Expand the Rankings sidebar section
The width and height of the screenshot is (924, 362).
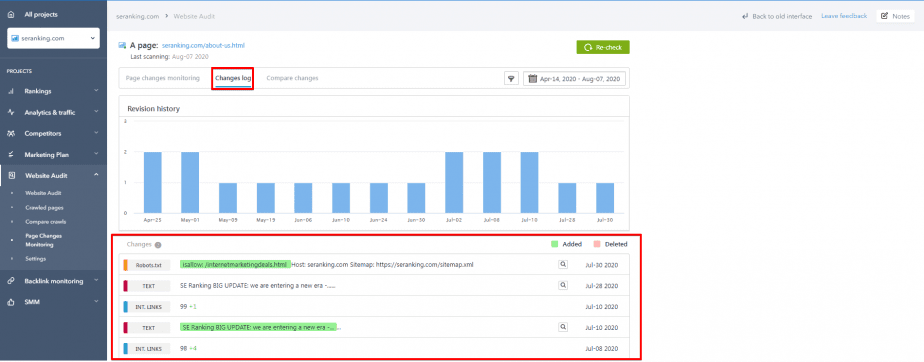click(53, 91)
